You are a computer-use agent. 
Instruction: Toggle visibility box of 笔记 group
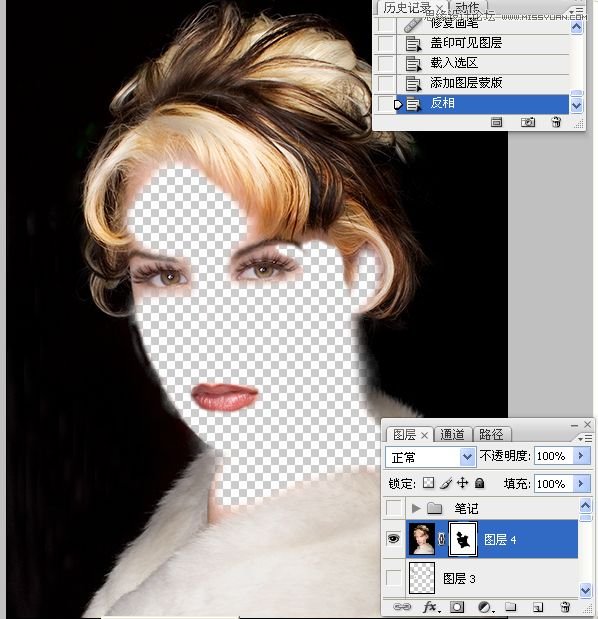393,508
